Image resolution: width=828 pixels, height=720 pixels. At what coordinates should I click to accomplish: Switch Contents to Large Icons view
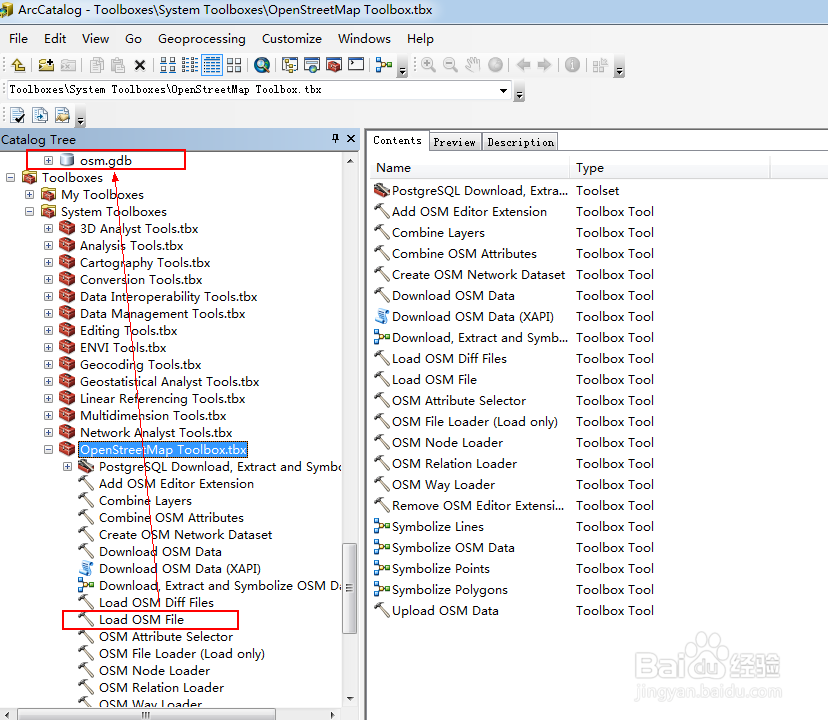click(168, 65)
